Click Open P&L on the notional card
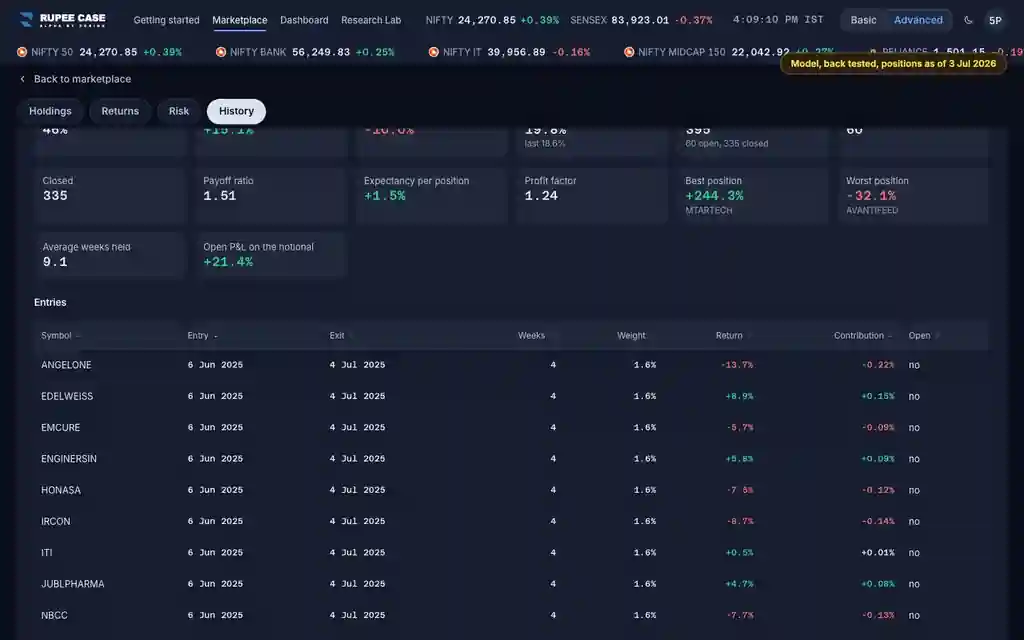This screenshot has width=1024, height=640. (x=270, y=255)
